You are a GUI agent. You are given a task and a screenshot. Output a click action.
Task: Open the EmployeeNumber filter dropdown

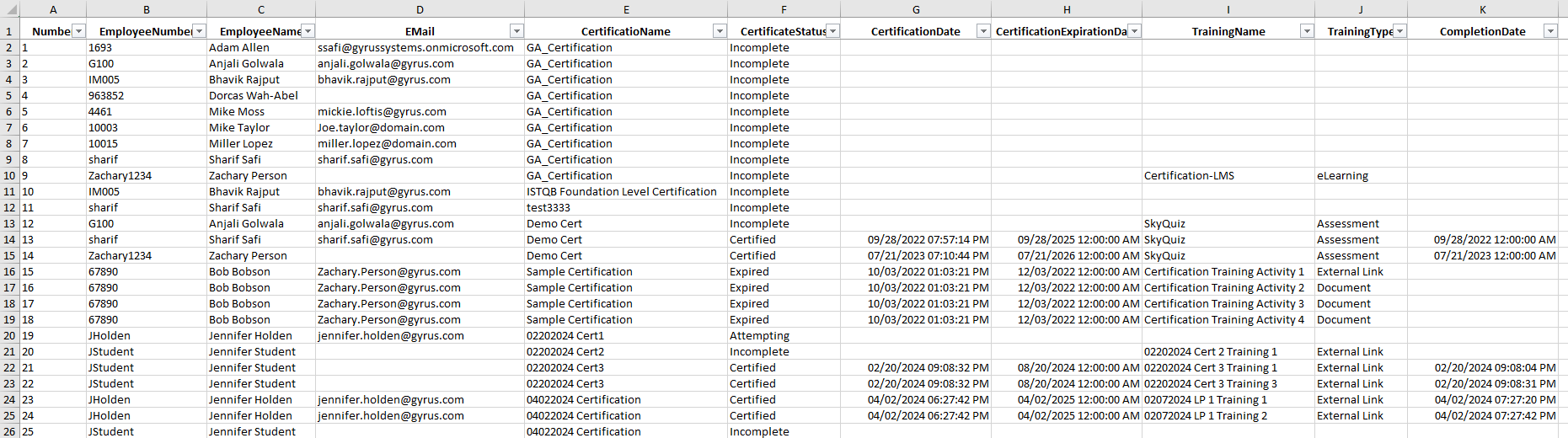point(199,31)
